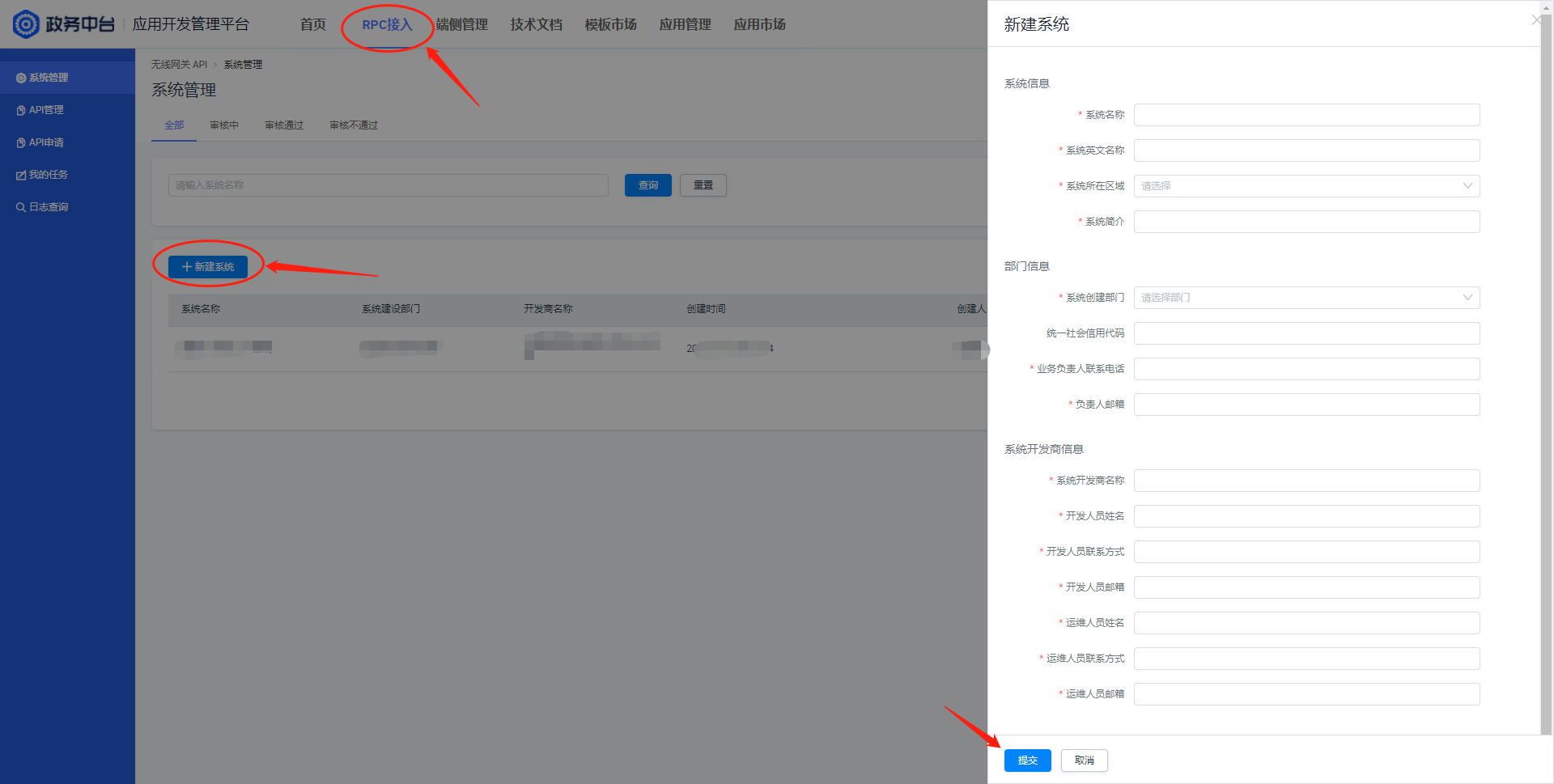The width and height of the screenshot is (1554, 784).
Task: Open 日志查询 in the sidebar
Action: (67, 207)
